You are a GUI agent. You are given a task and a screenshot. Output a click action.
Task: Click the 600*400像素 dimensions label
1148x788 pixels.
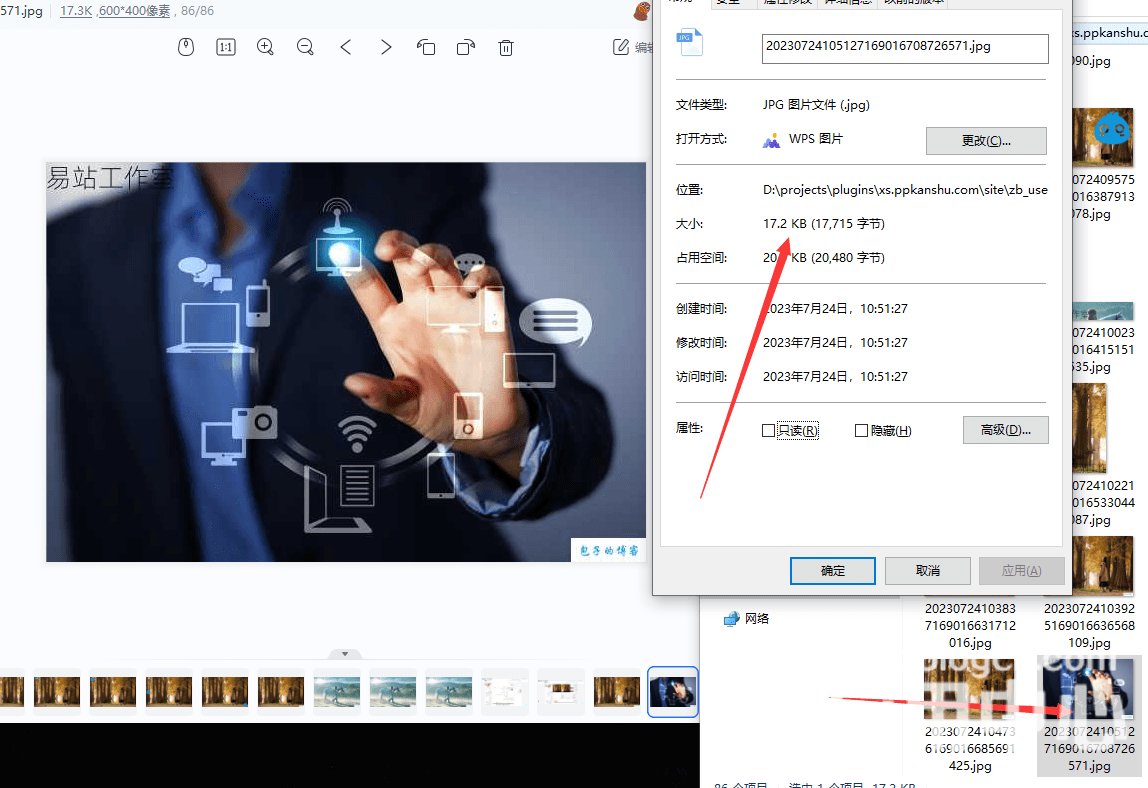pos(134,11)
